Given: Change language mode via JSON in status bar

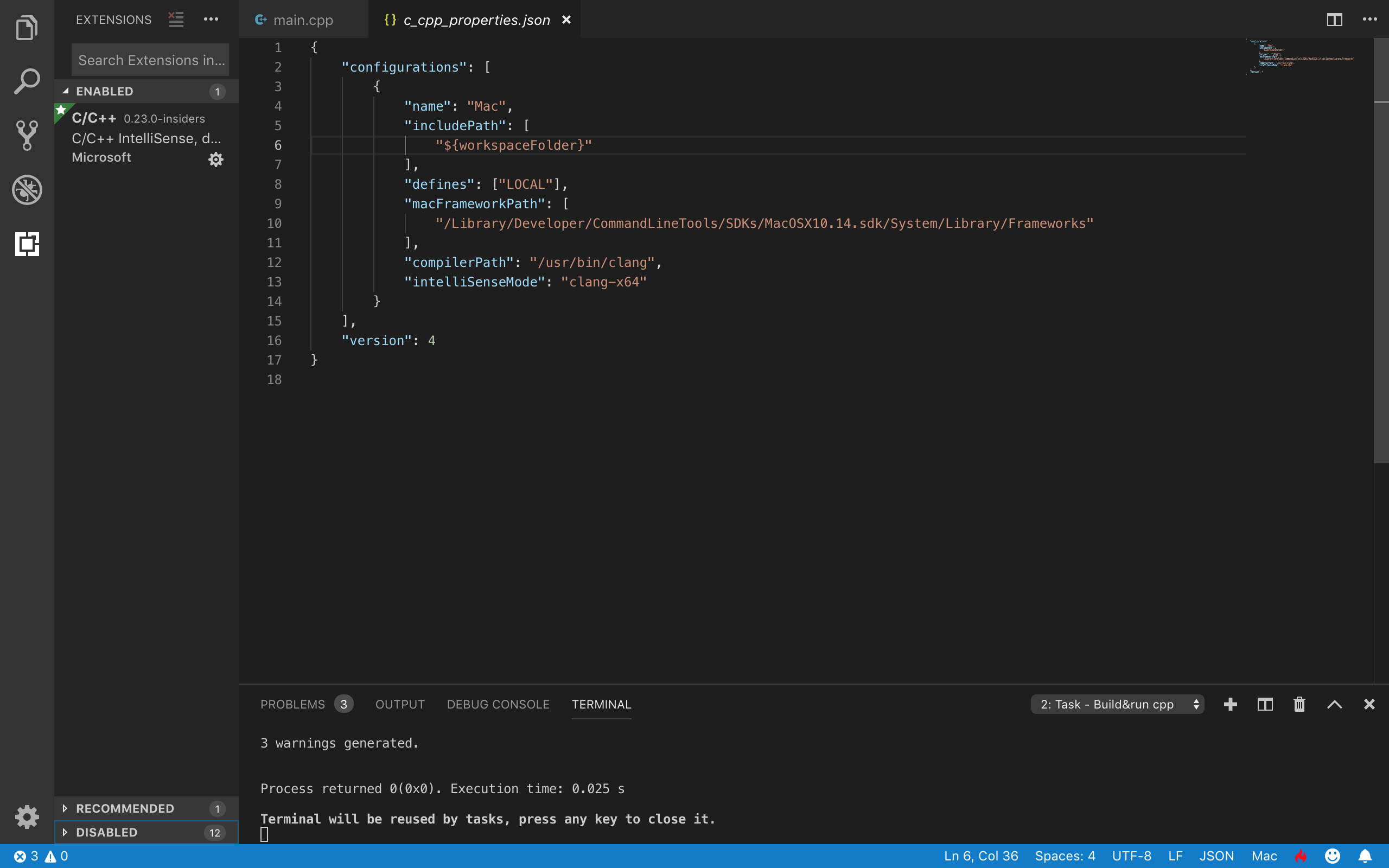Looking at the screenshot, I should pos(1217,856).
